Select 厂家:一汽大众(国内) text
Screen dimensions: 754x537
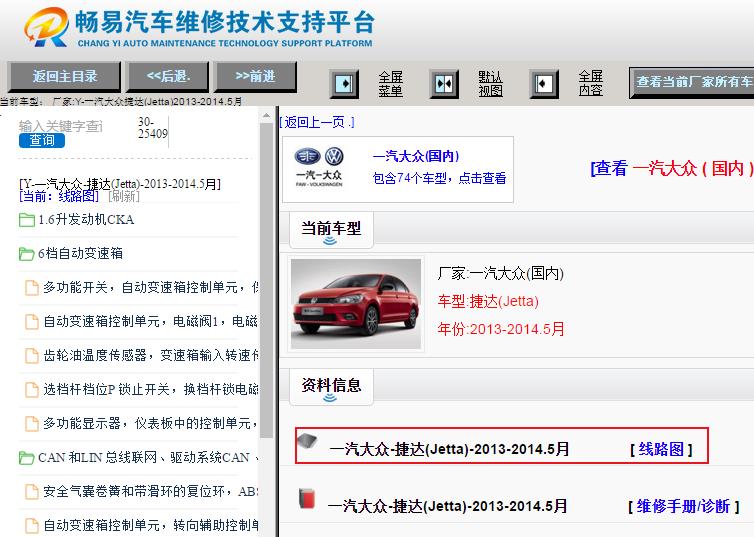click(501, 274)
